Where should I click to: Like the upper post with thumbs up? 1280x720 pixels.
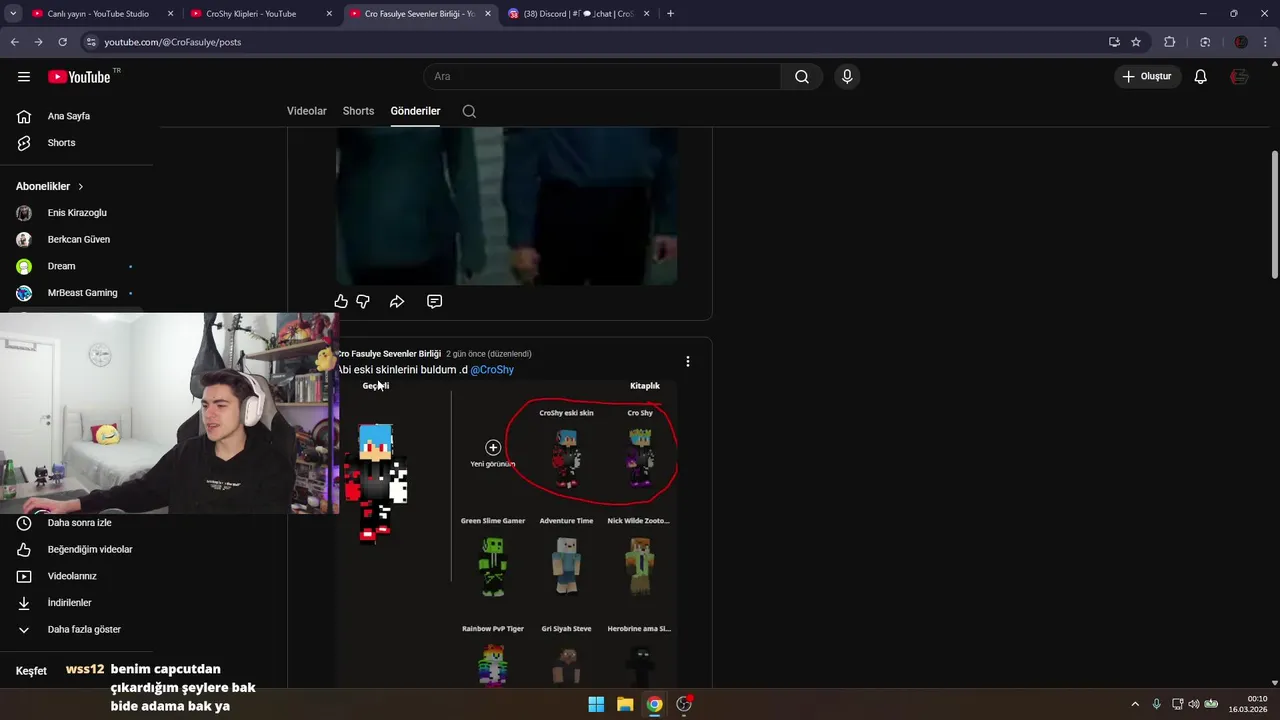tap(341, 301)
